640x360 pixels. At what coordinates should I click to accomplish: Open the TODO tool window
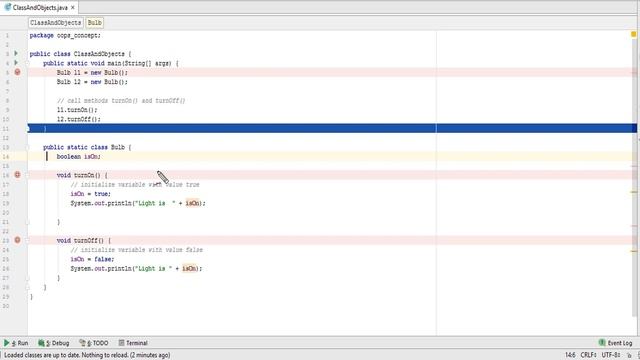click(94, 343)
